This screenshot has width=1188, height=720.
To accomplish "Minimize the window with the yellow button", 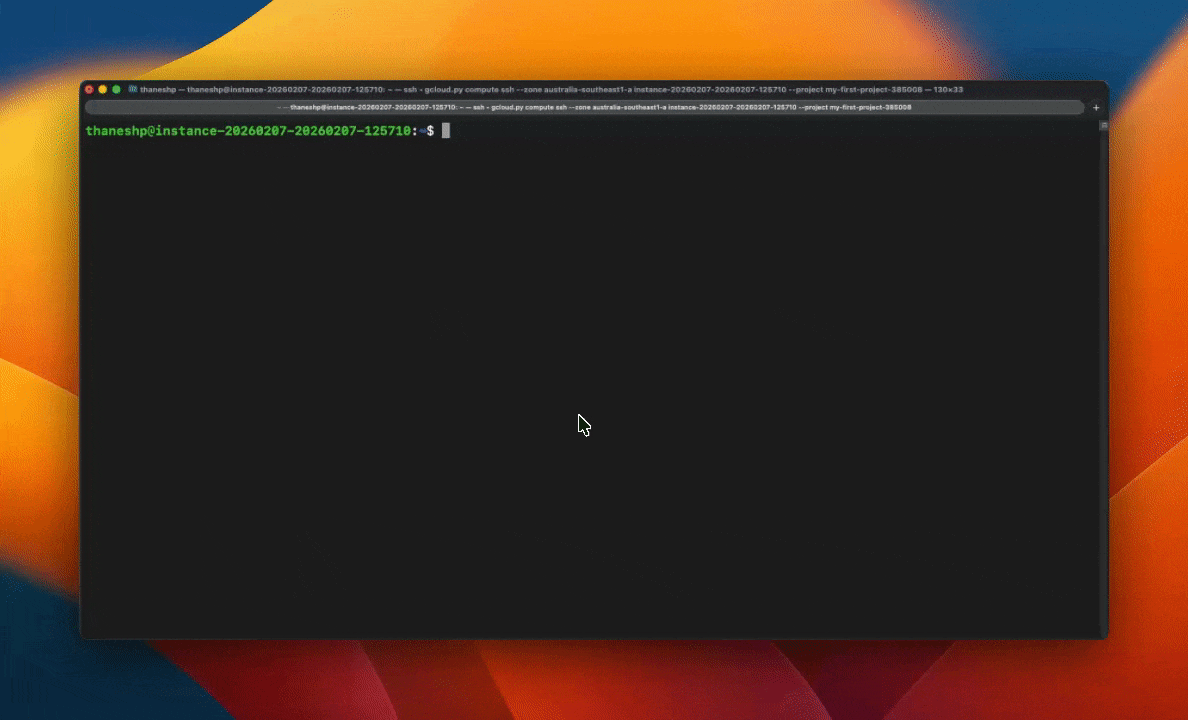I will click(102, 89).
